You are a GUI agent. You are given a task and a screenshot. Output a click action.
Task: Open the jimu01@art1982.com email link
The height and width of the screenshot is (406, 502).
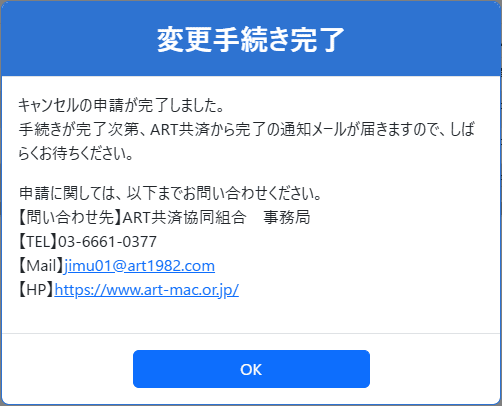(140, 266)
